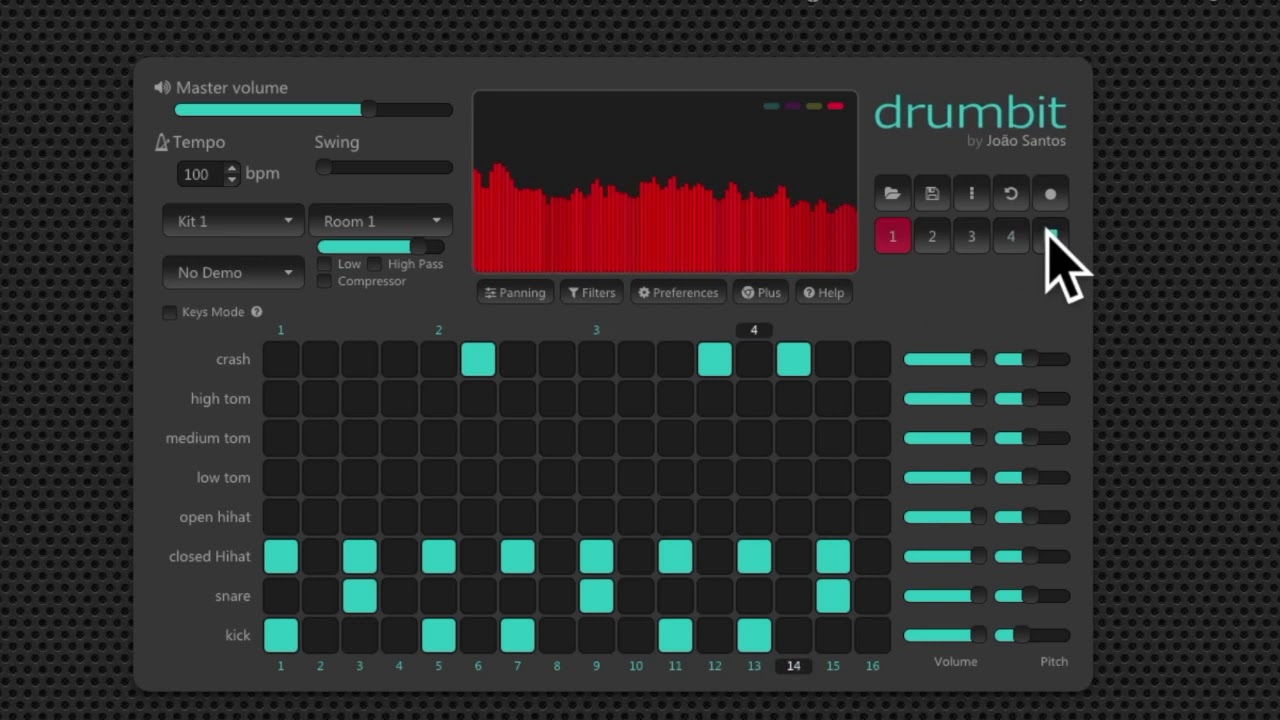The height and width of the screenshot is (720, 1280).
Task: Adjust the Master volume slider
Action: pos(313,110)
